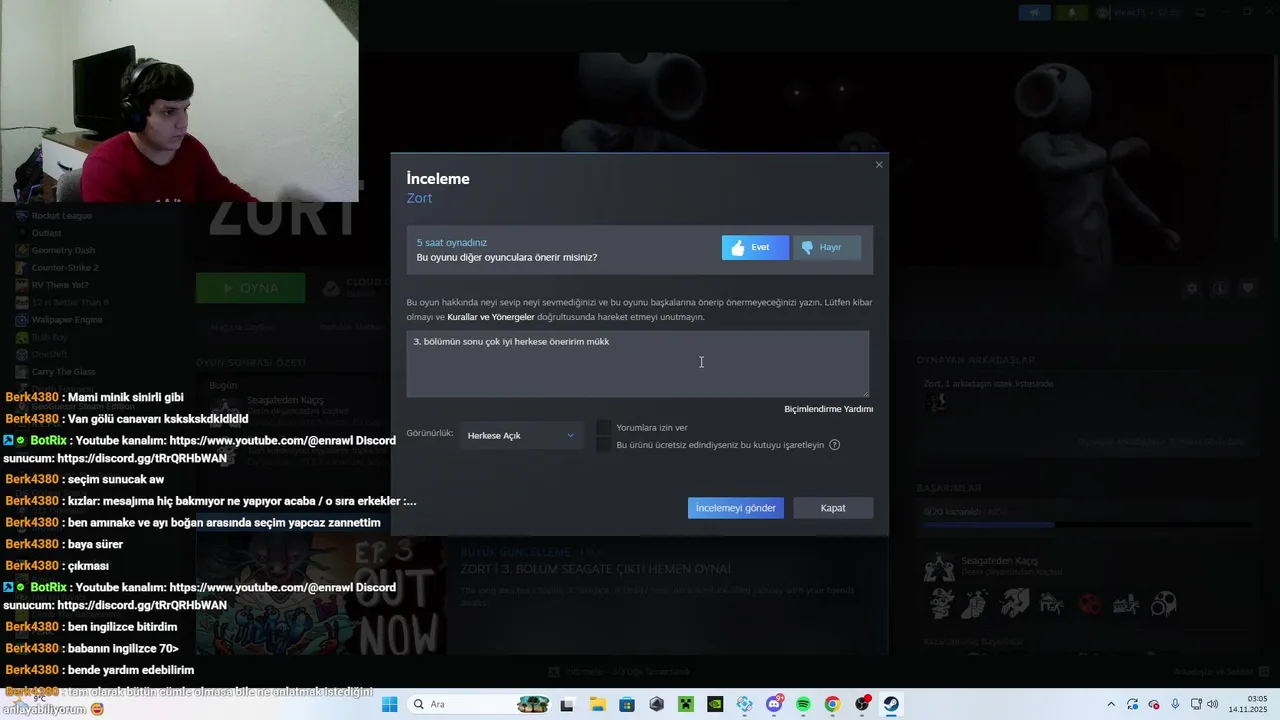Viewport: 1280px width, 720px height.
Task: Click the thumbs-down Hayır button
Action: [827, 248]
